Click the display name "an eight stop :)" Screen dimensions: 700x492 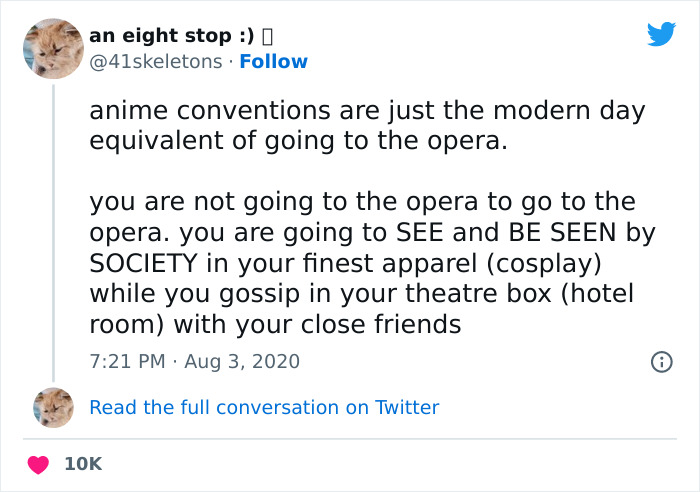(x=171, y=36)
